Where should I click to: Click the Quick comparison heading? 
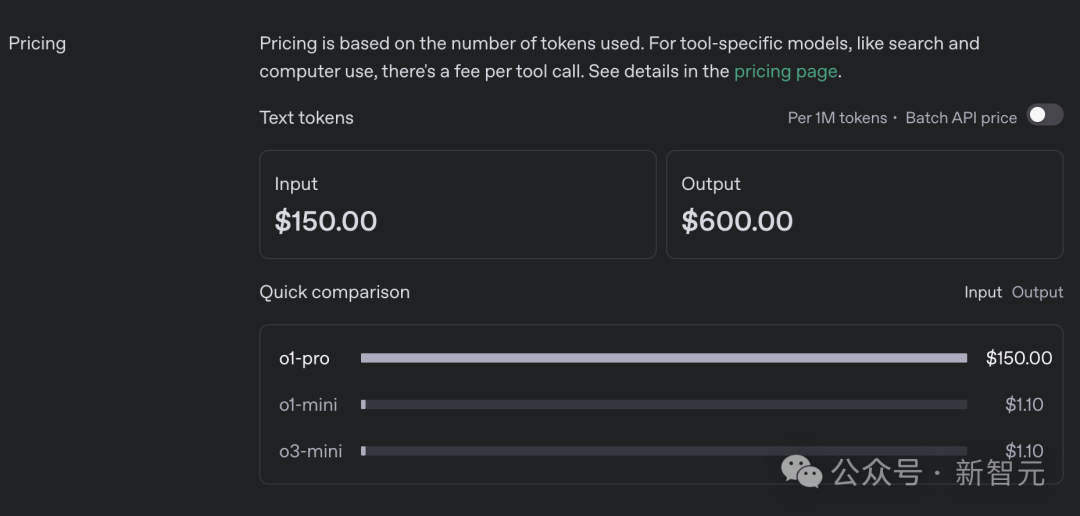click(x=334, y=292)
